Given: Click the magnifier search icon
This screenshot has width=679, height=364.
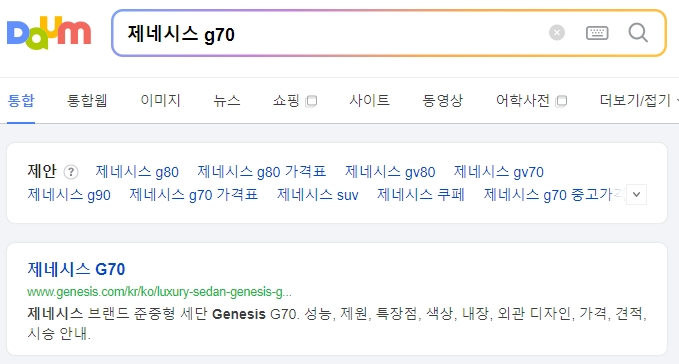Looking at the screenshot, I should point(638,33).
